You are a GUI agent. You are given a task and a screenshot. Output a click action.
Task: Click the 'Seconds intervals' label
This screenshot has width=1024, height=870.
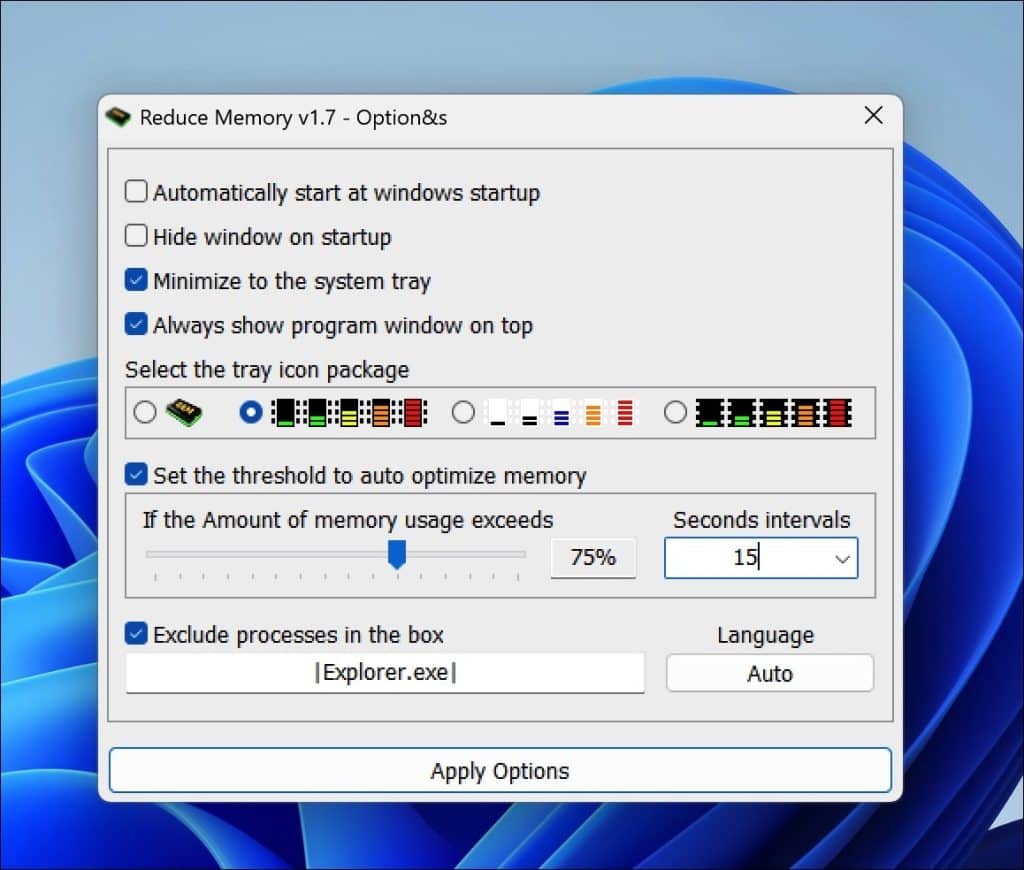point(761,520)
